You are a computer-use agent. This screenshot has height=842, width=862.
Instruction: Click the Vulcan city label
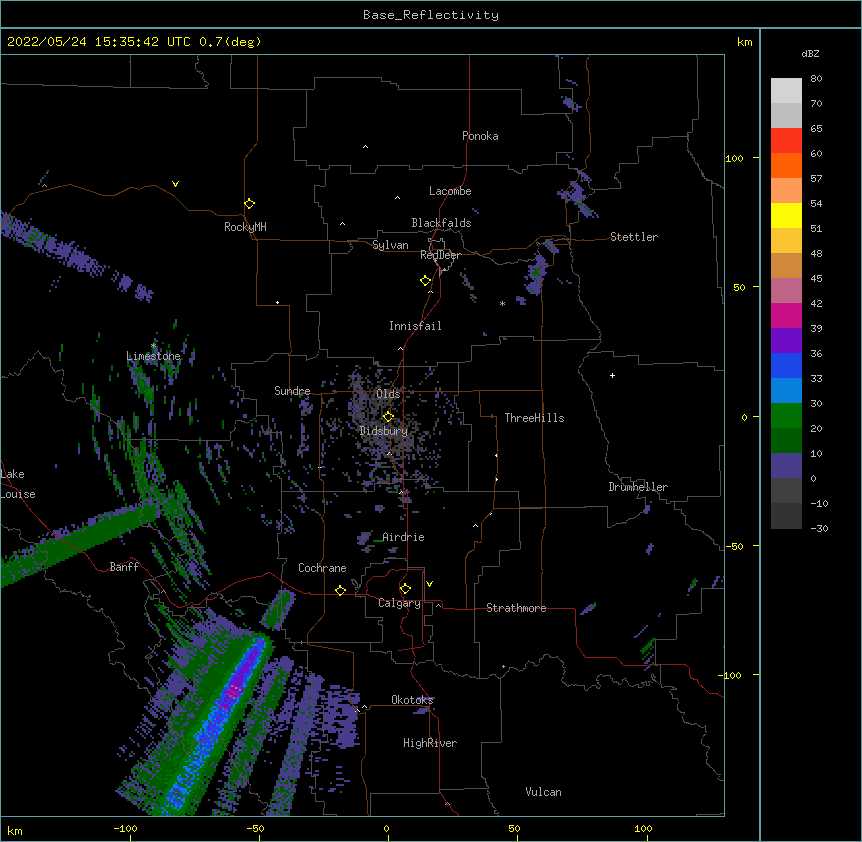543,792
